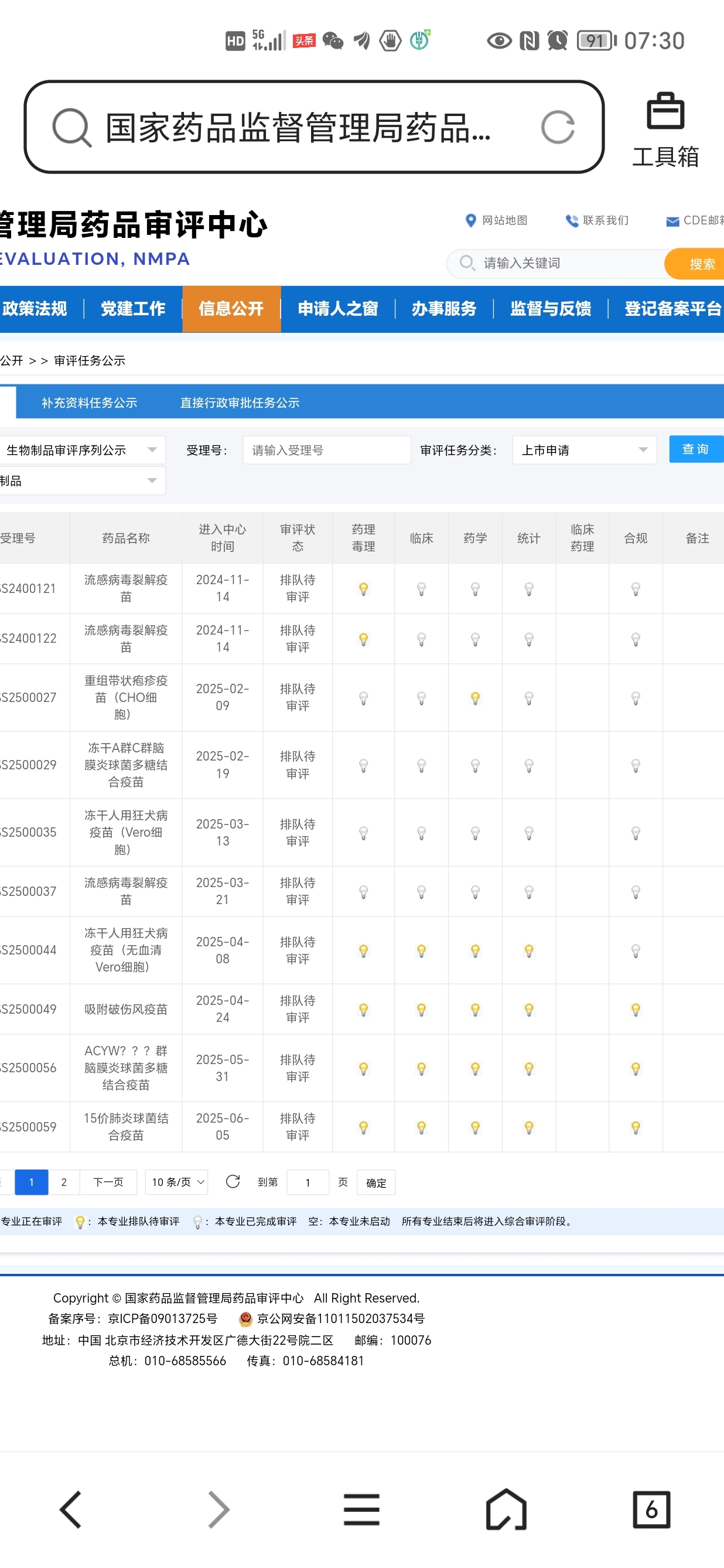Select page 1 in pagination
This screenshot has height=1568, width=724.
tap(31, 1182)
